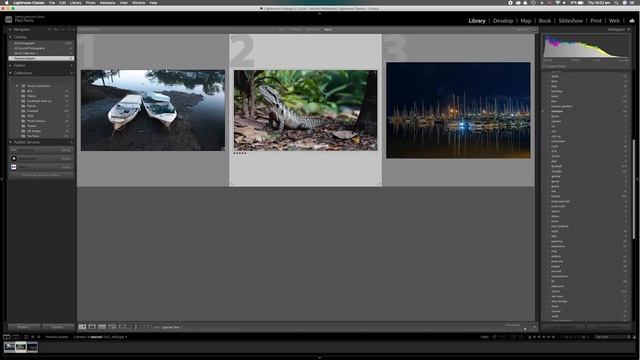This screenshot has width=640, height=360.
Task: Open the Web module
Action: [614, 20]
